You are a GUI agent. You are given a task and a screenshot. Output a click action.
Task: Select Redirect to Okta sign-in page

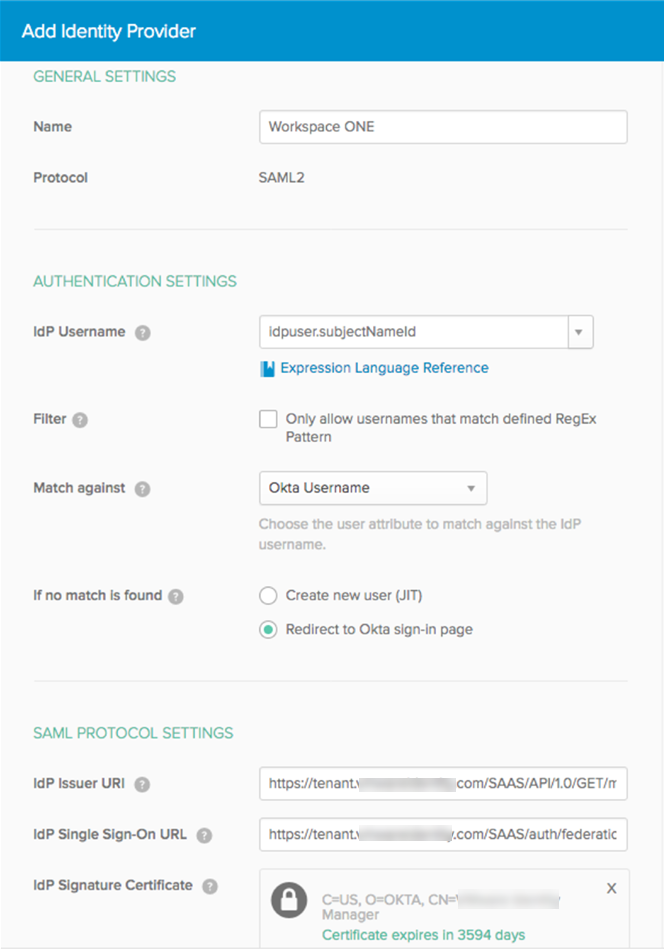[x=268, y=629]
